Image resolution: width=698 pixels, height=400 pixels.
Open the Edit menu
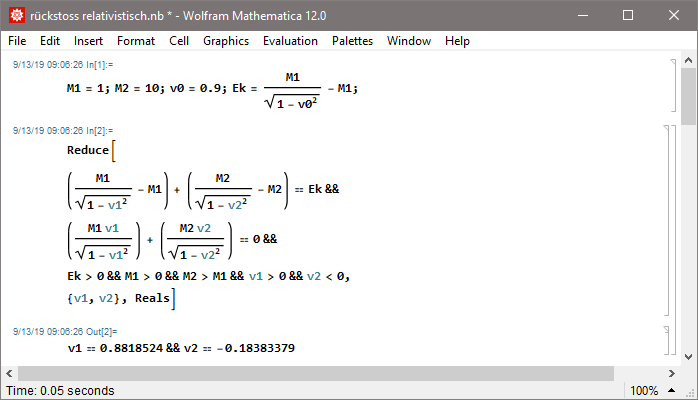pyautogui.click(x=50, y=41)
